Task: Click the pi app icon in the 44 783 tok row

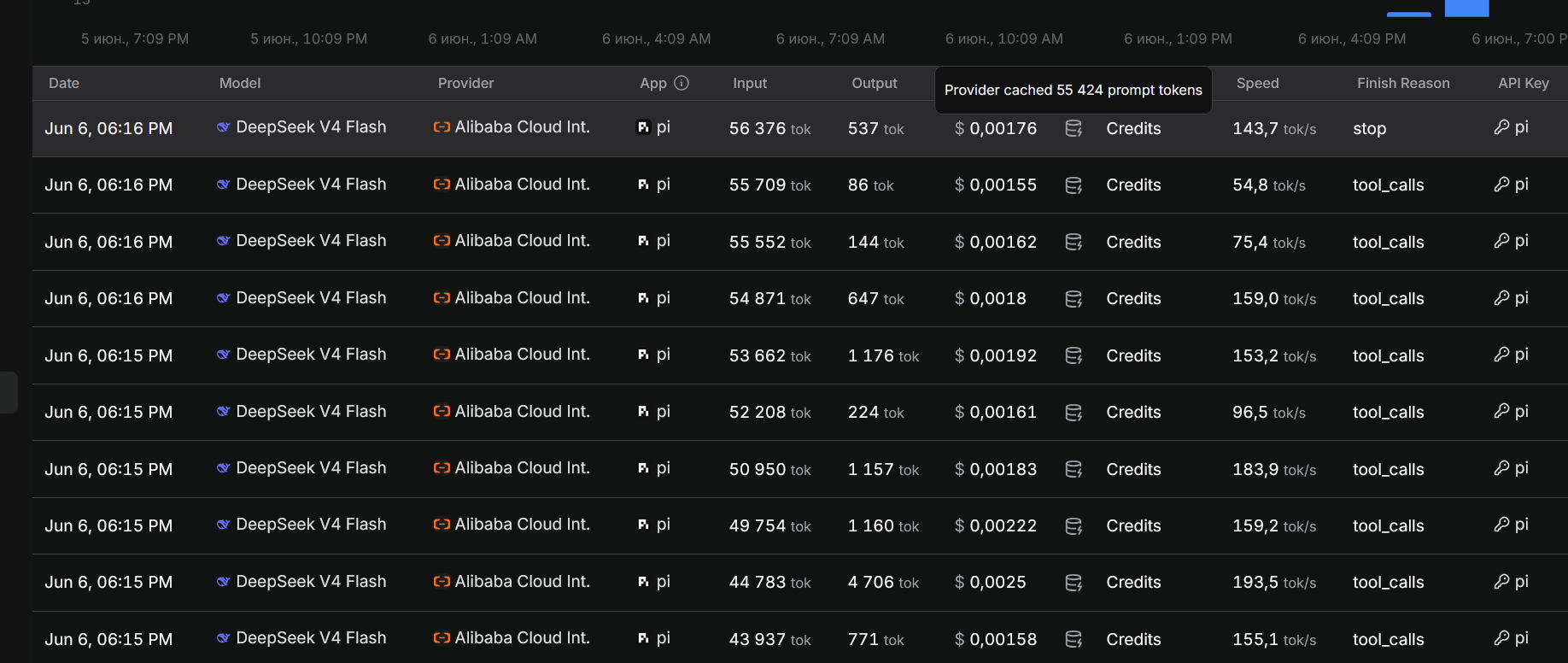Action: [x=643, y=582]
